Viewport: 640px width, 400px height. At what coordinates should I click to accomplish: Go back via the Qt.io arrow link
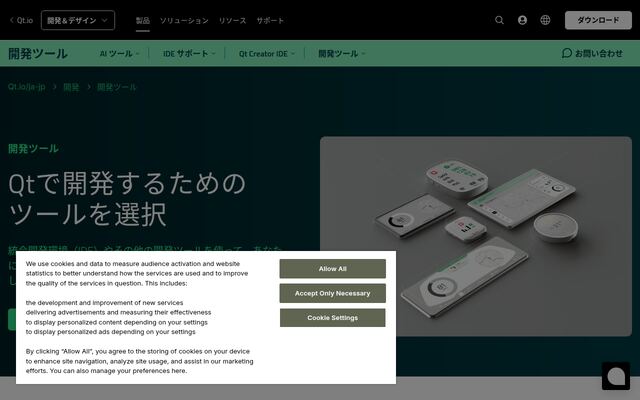21,20
